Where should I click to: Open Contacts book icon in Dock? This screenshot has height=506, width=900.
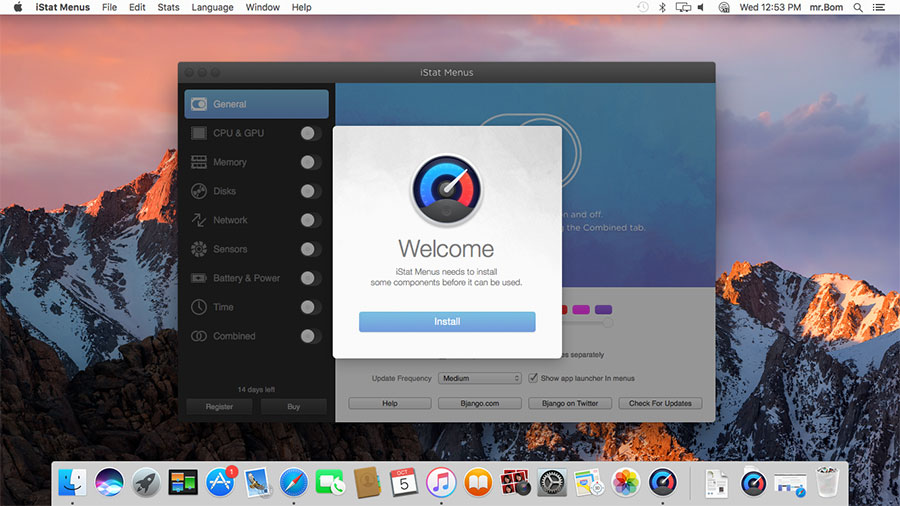tap(367, 482)
